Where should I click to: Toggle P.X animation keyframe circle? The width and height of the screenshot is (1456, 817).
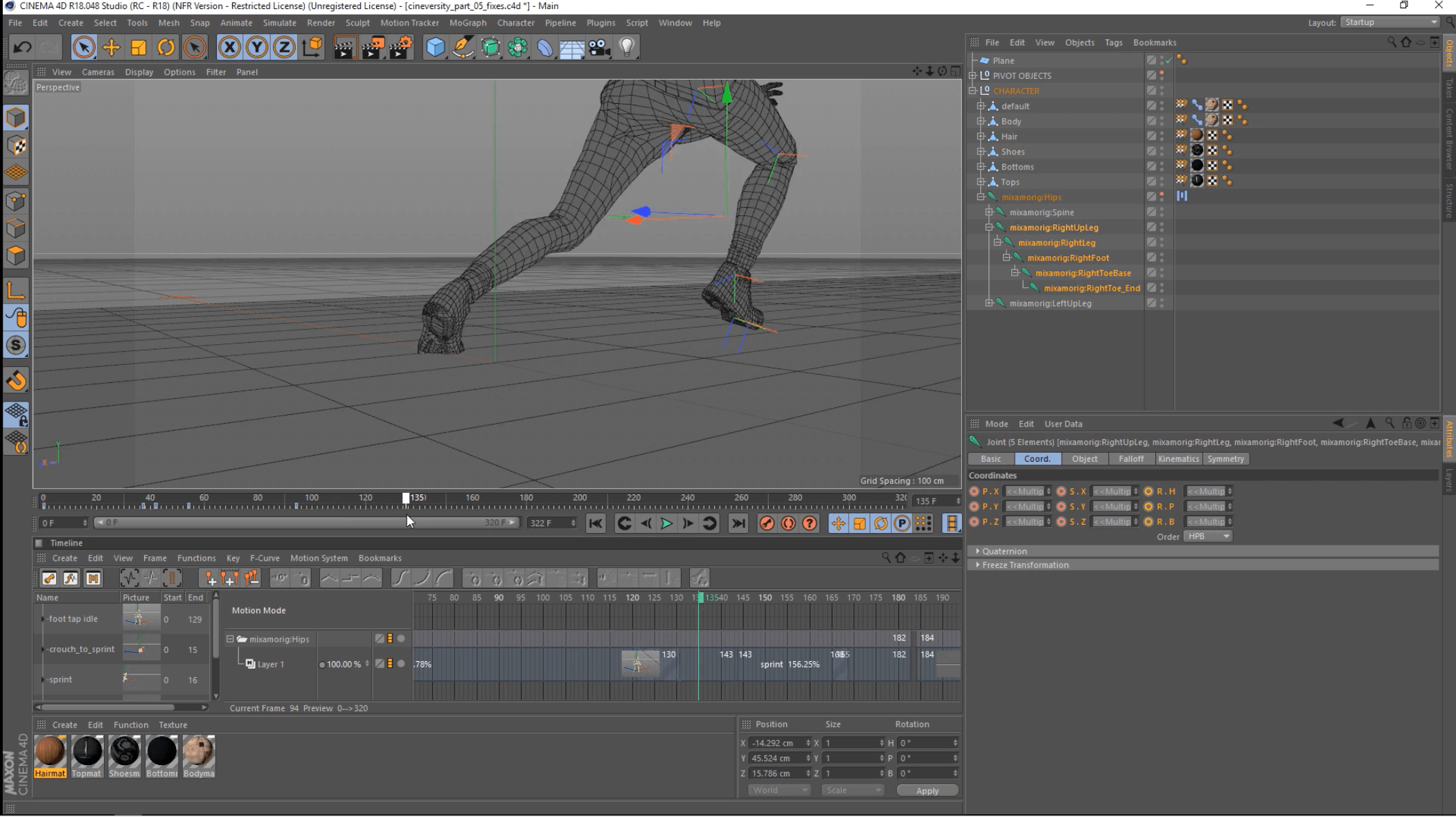pyautogui.click(x=974, y=492)
